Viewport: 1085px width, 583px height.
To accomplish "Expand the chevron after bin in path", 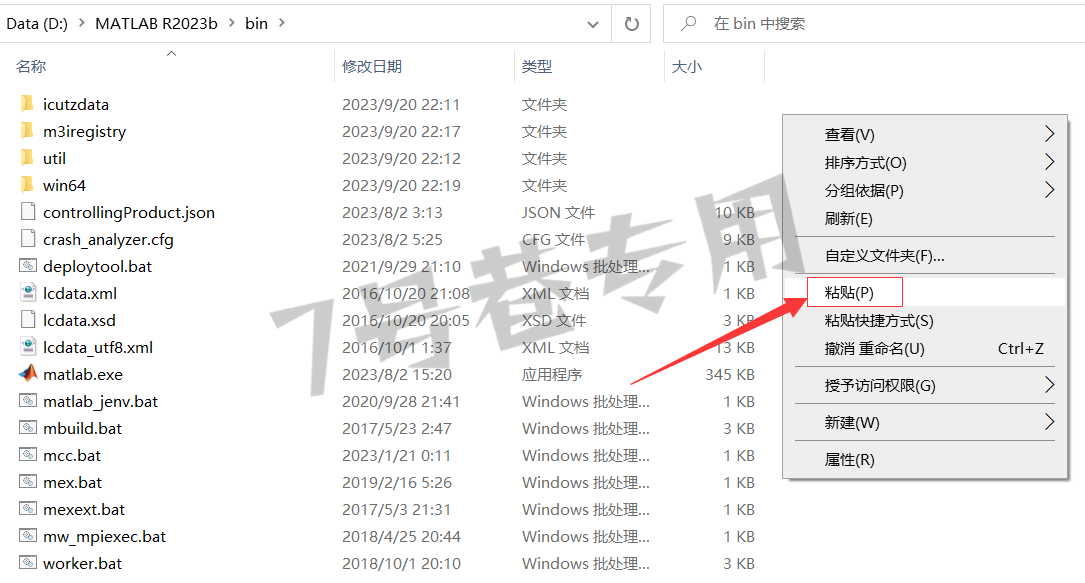I will click(282, 24).
